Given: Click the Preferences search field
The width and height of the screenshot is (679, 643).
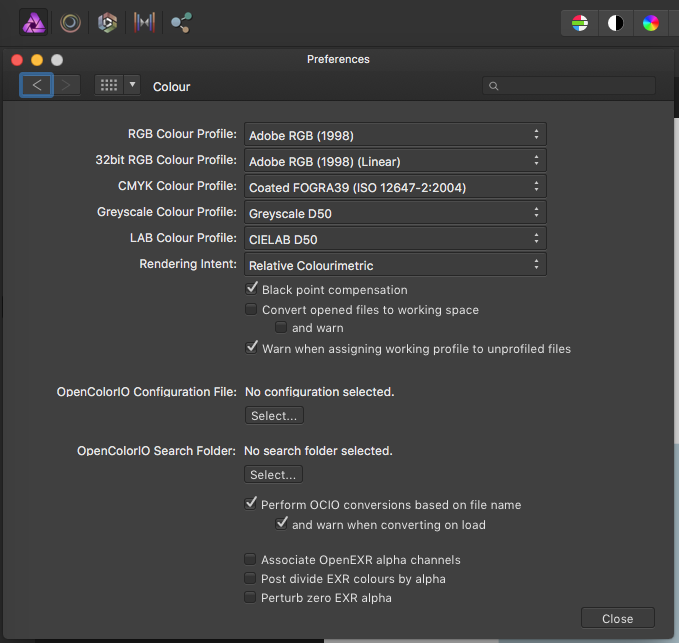Looking at the screenshot, I should tap(569, 86).
